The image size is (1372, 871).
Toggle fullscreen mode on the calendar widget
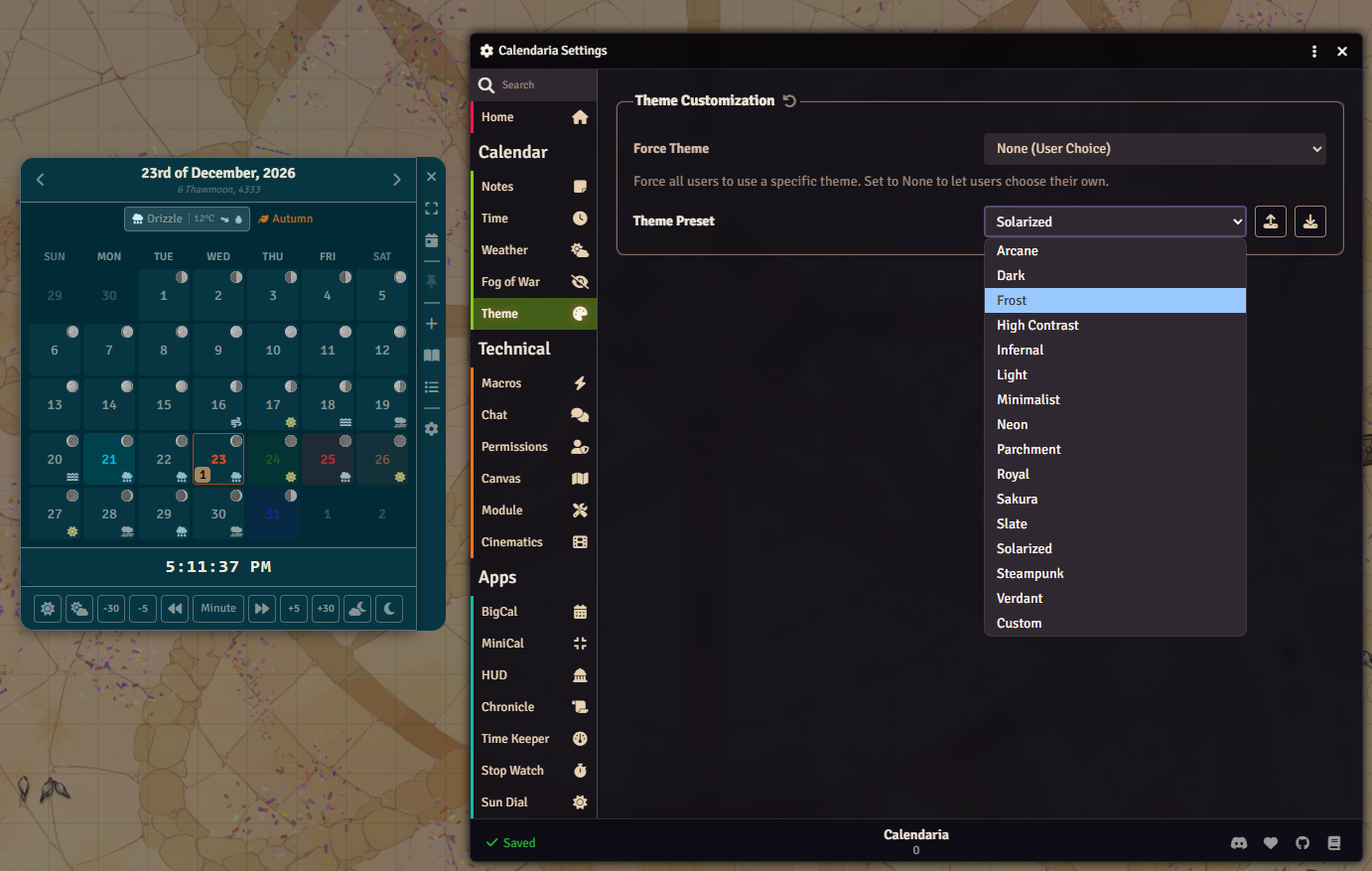point(432,208)
